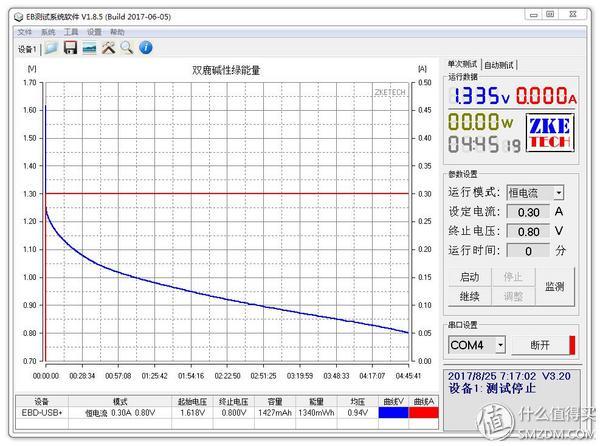The width and height of the screenshot is (600, 446).
Task: Click the 断开 disconnect button
Action: pos(540,345)
